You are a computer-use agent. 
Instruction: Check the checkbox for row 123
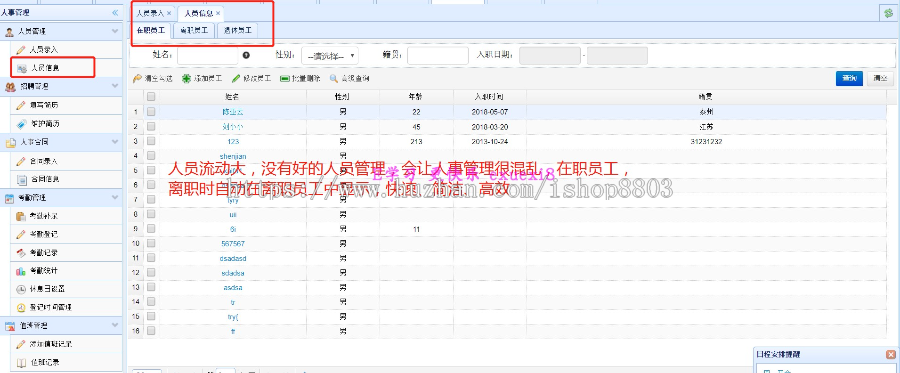(151, 141)
